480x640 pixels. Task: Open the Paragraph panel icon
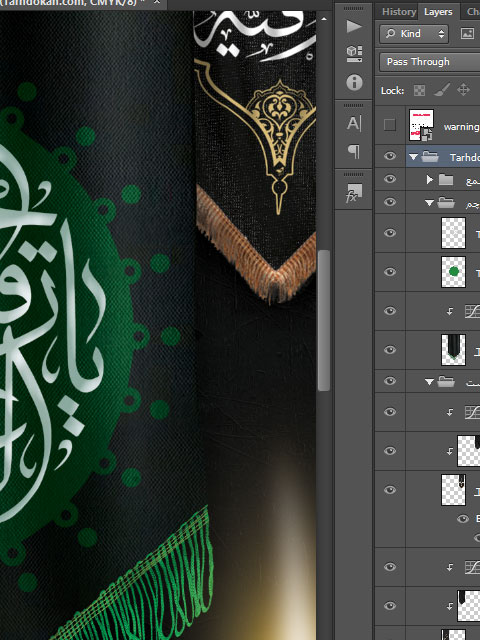(x=354, y=151)
